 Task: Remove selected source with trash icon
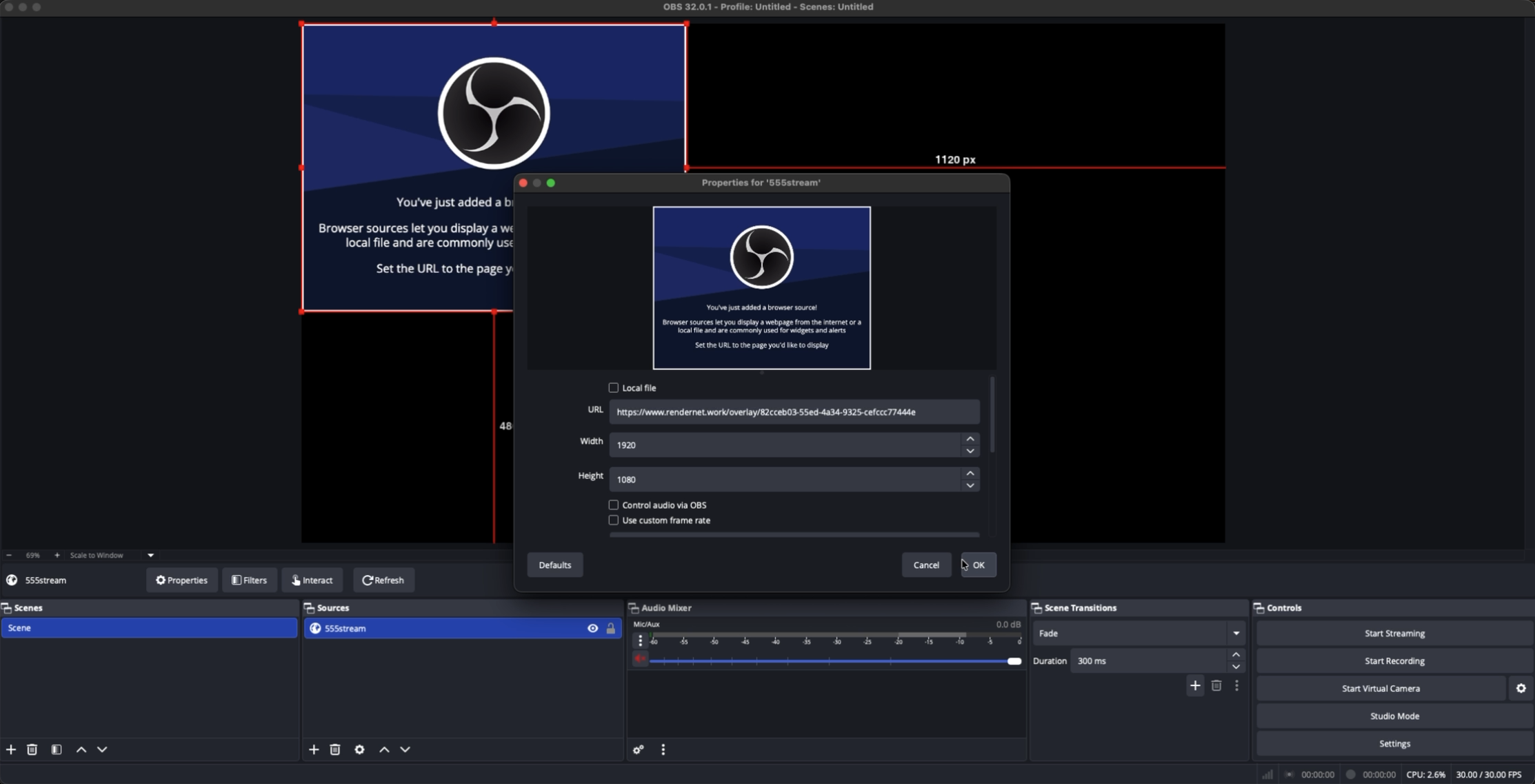click(335, 750)
